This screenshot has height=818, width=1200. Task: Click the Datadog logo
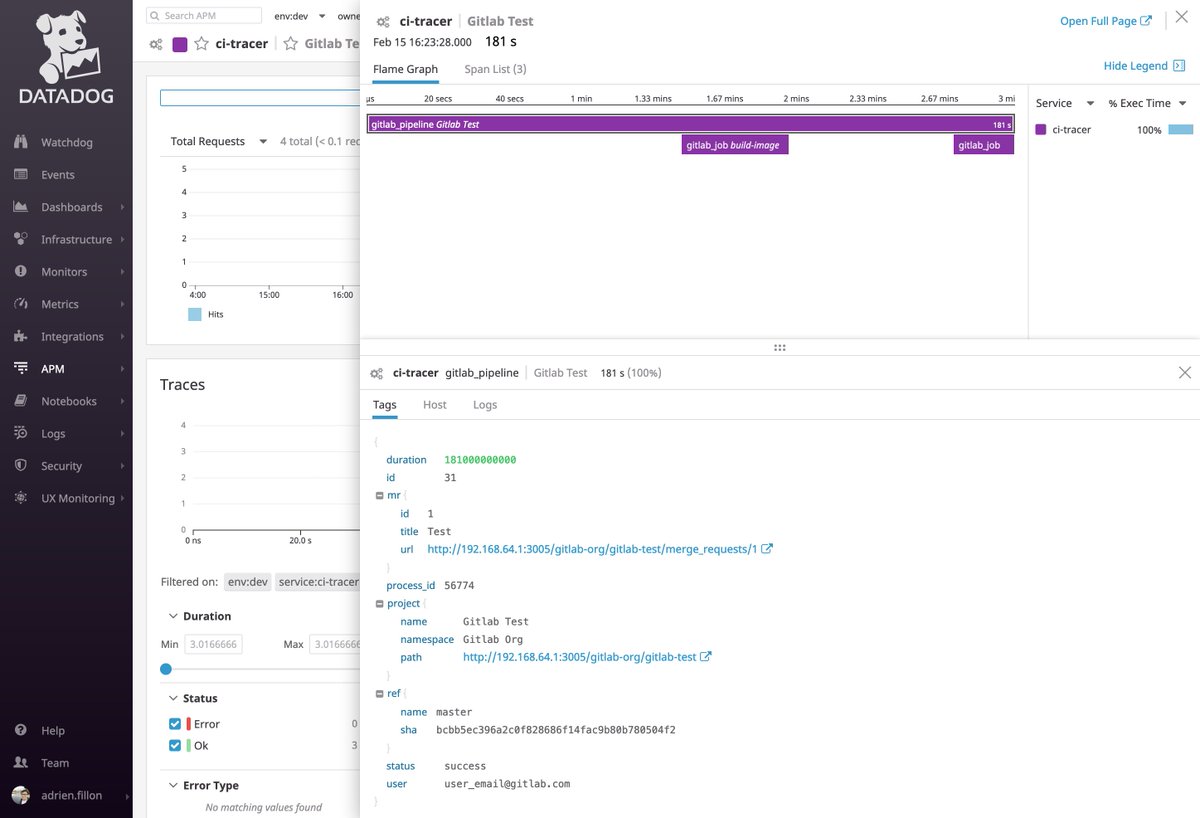[66, 57]
